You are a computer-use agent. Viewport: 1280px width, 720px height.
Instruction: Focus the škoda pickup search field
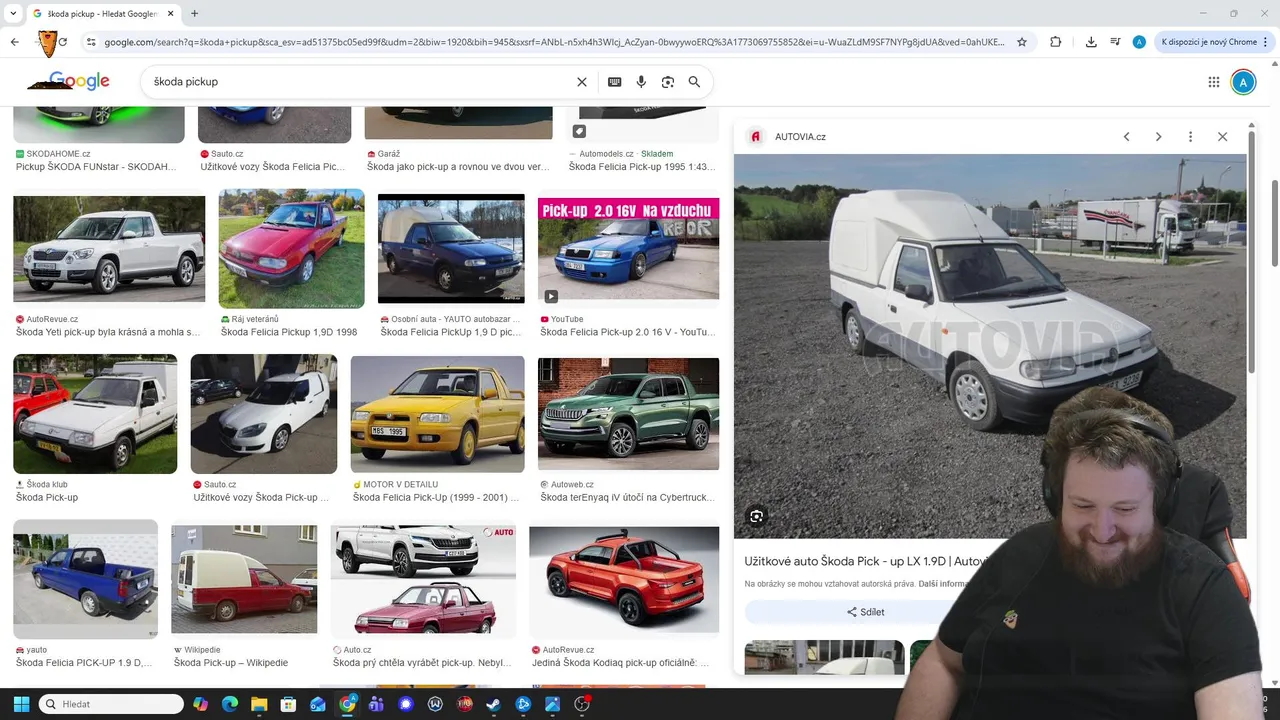pos(360,82)
